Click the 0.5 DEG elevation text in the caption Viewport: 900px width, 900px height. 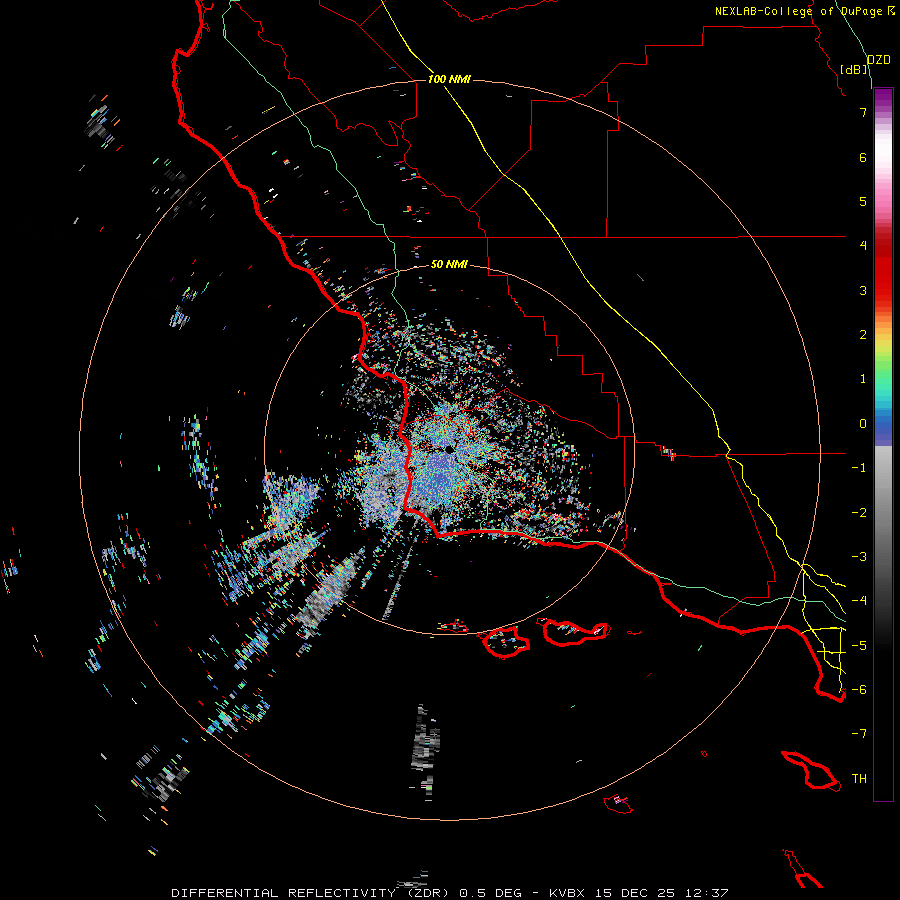[x=490, y=893]
